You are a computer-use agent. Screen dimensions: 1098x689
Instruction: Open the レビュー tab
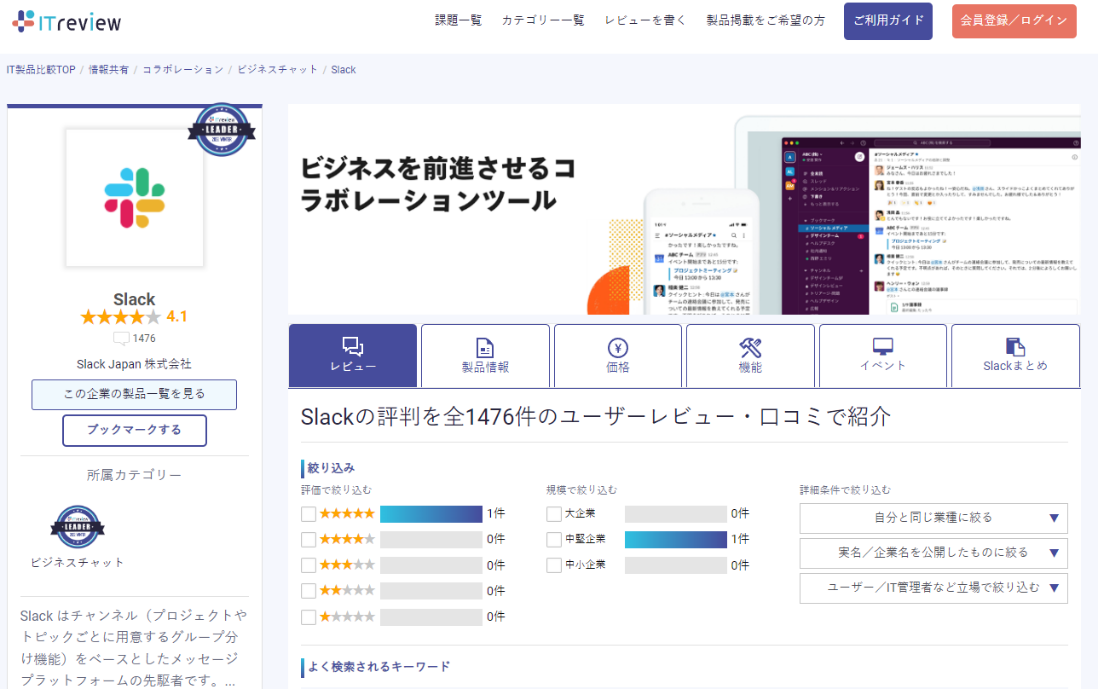[x=353, y=355]
